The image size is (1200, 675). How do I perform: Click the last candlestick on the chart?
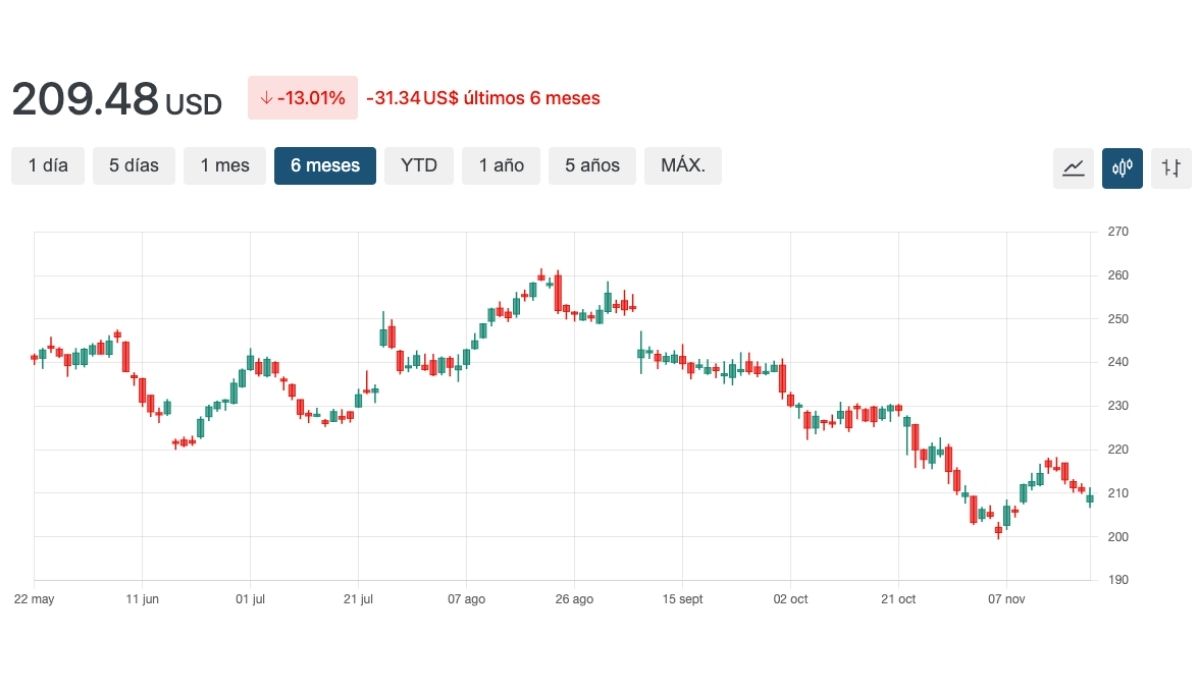click(x=1090, y=497)
